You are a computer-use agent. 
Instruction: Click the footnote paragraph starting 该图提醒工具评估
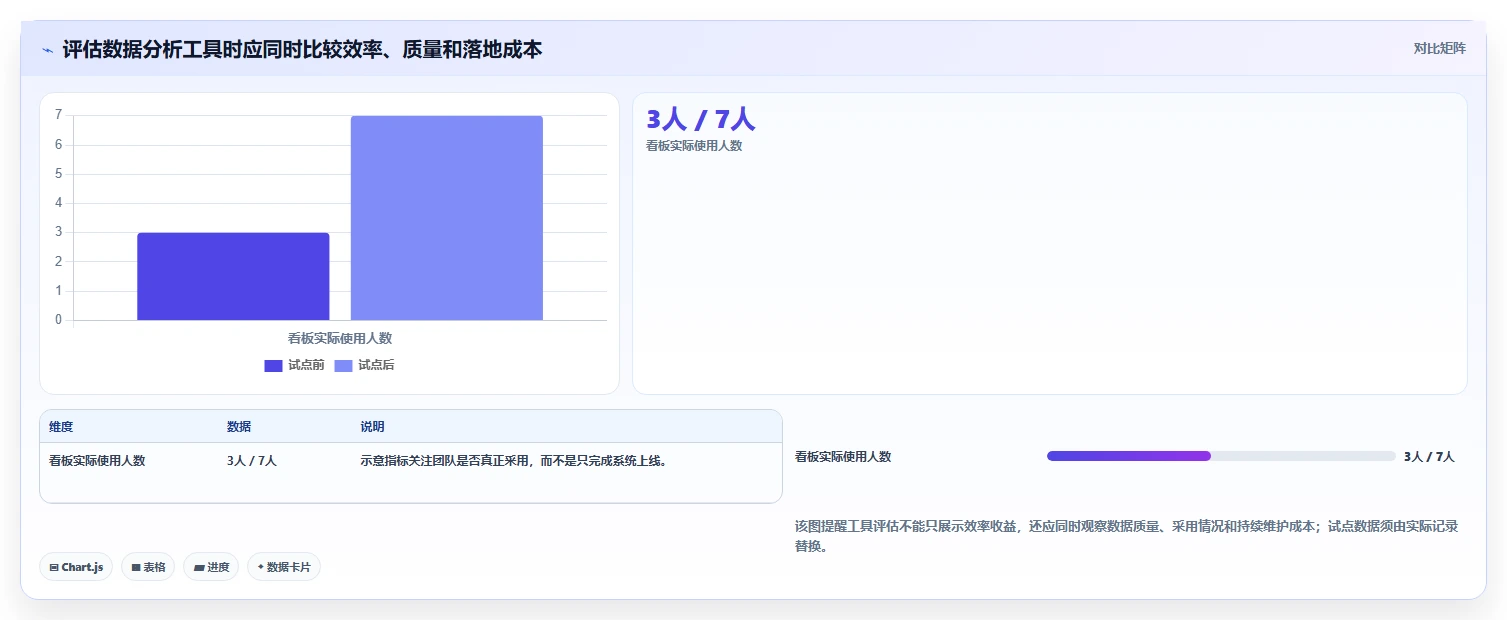pos(1127,536)
